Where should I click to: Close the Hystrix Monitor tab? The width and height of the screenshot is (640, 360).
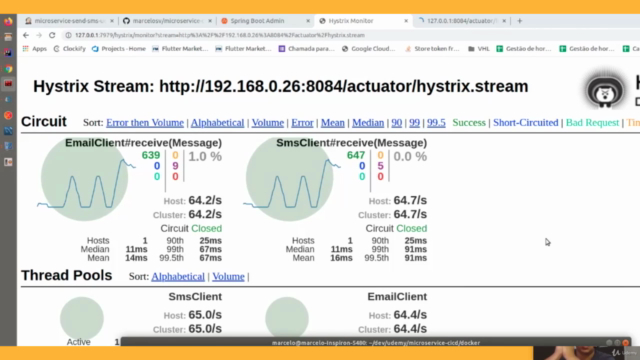406,21
